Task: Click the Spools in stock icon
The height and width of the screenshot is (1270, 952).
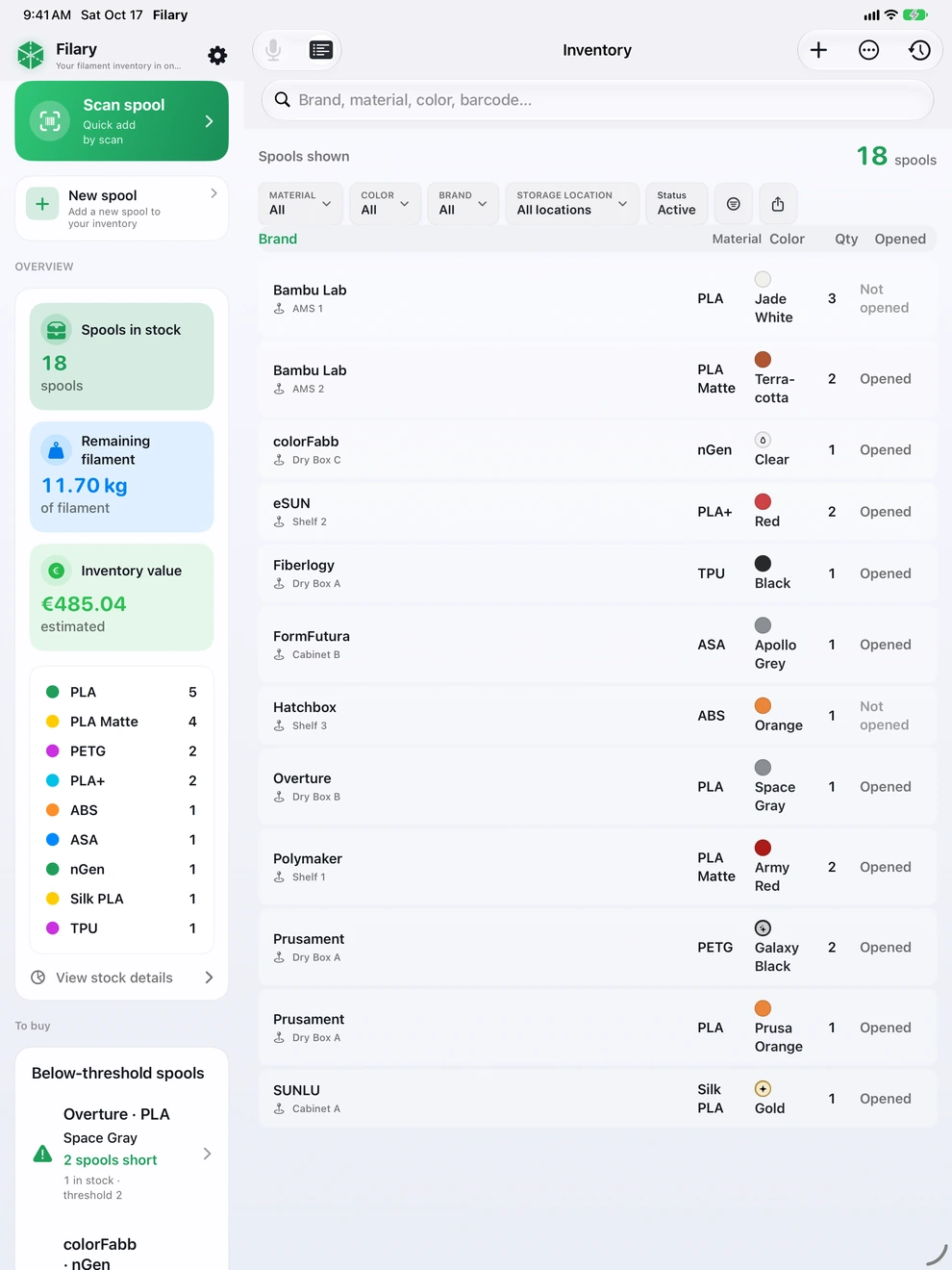Action: click(57, 330)
